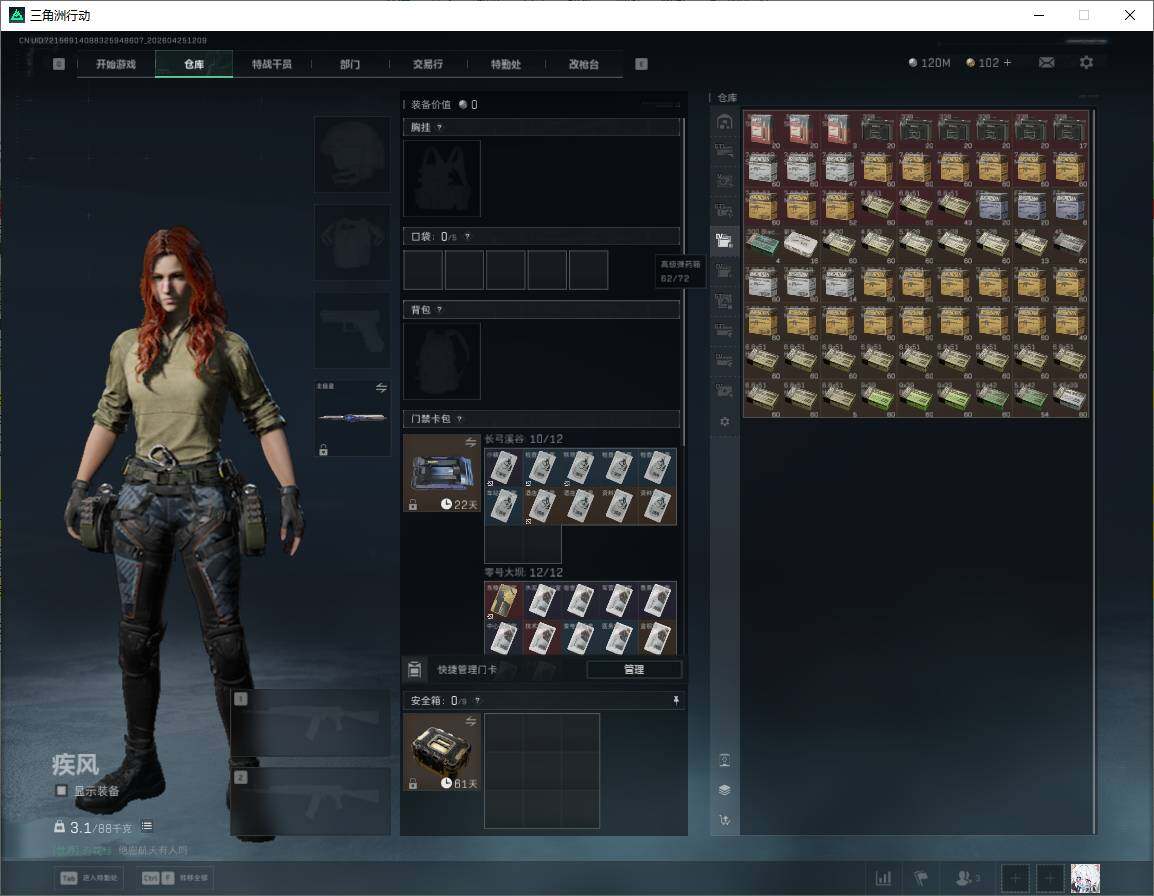
Task: Open the mail envelope icon
Action: click(x=1046, y=63)
